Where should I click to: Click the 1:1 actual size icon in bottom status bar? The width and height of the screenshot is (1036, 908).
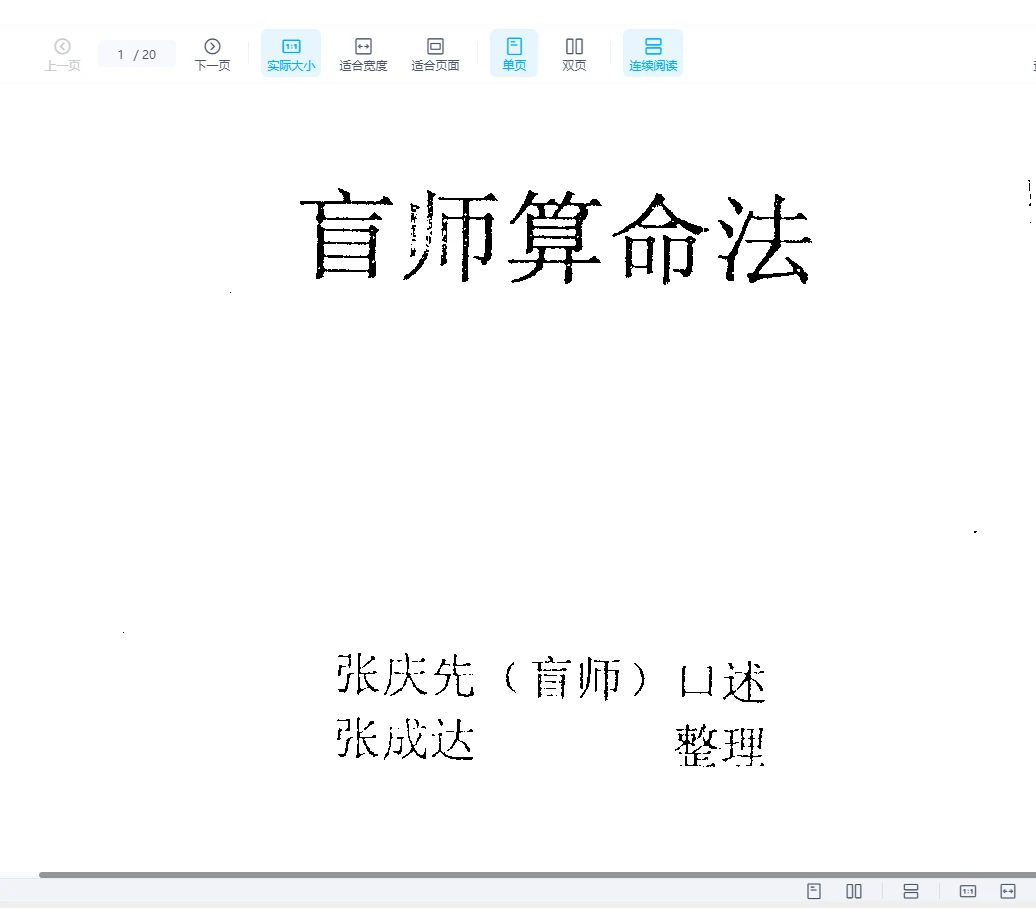coord(968,891)
